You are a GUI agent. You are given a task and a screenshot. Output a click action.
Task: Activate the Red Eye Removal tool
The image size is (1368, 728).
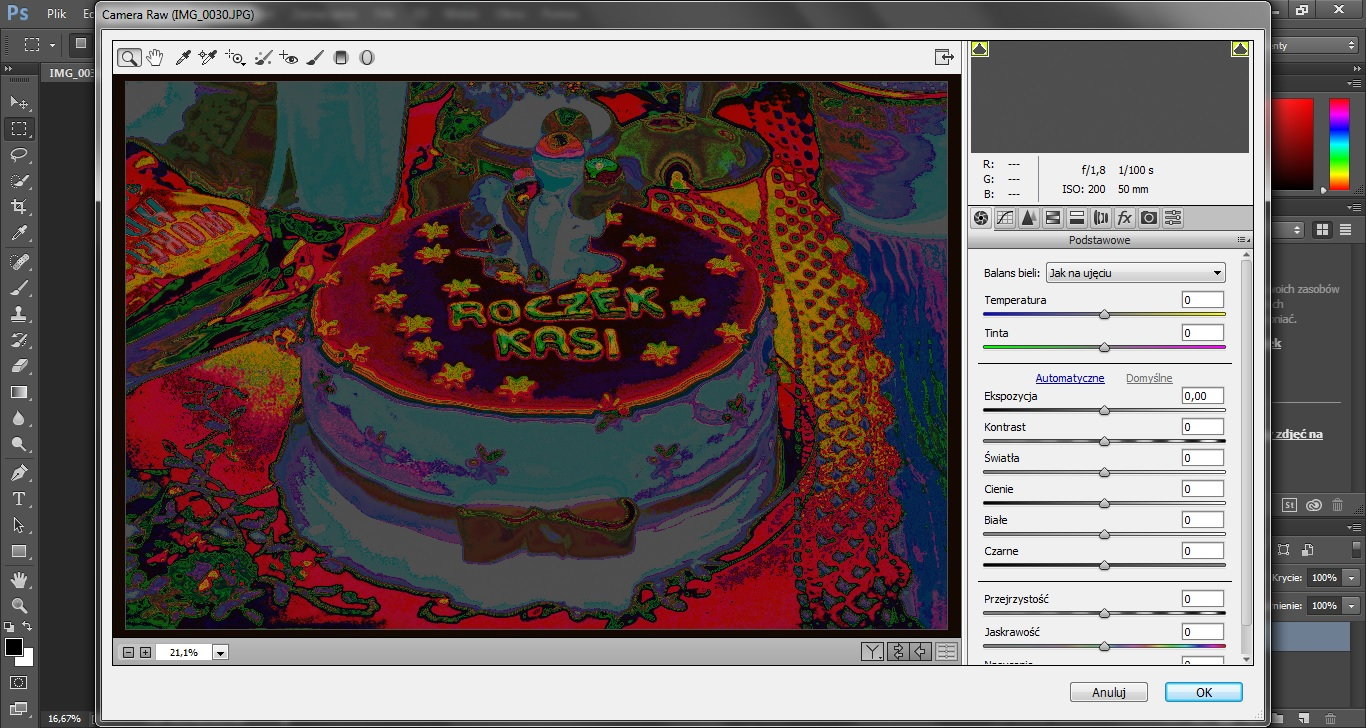pos(289,58)
